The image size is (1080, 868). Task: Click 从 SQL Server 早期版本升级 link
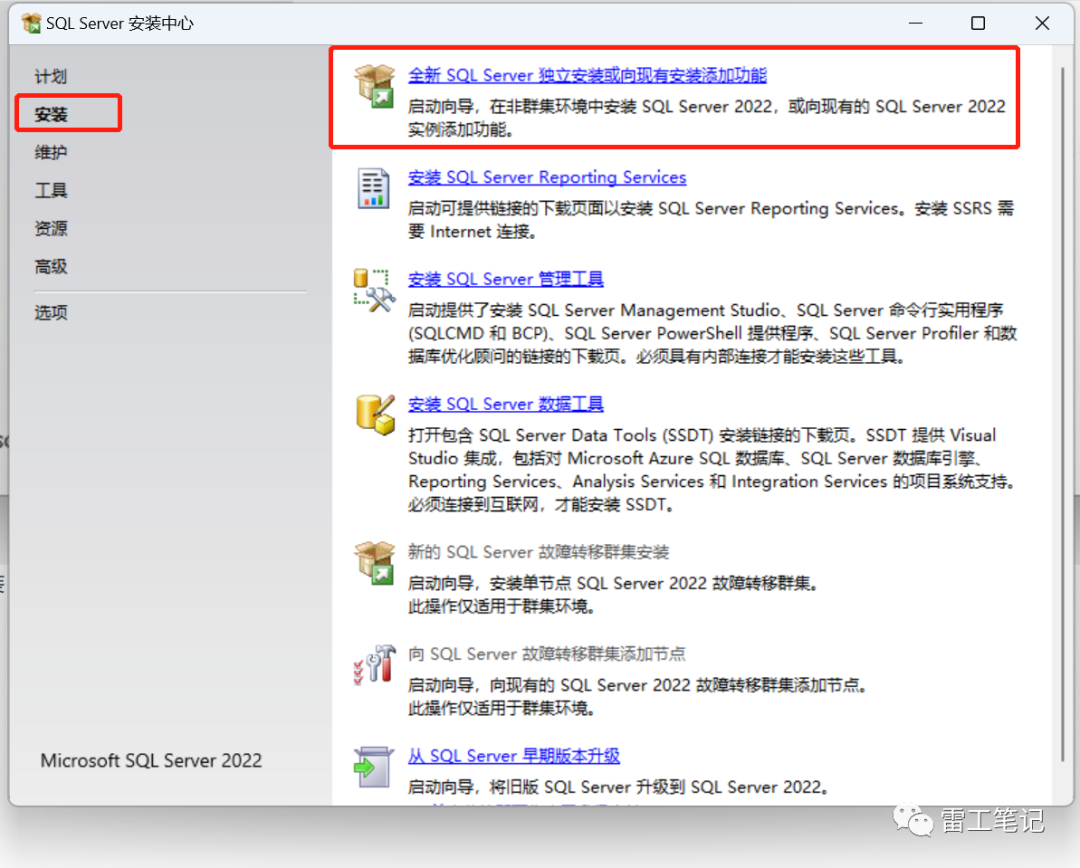[x=514, y=756]
